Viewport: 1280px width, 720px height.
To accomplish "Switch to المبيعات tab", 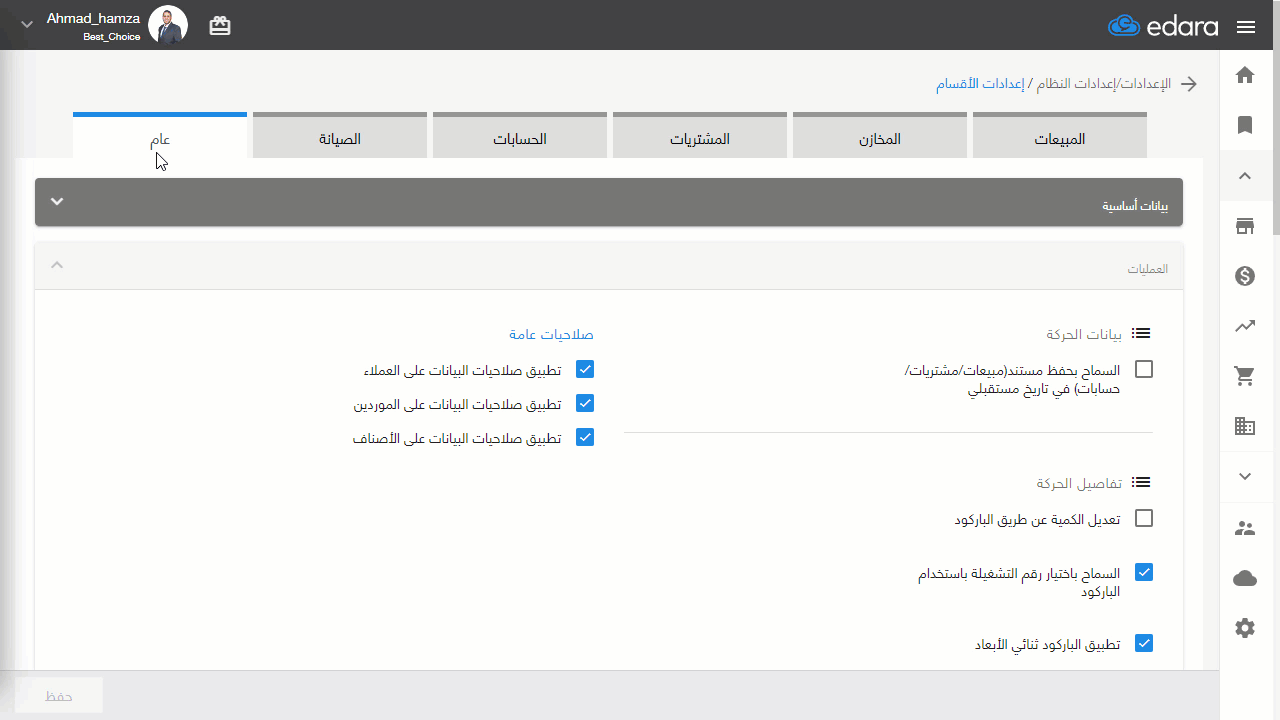I will pyautogui.click(x=1060, y=137).
